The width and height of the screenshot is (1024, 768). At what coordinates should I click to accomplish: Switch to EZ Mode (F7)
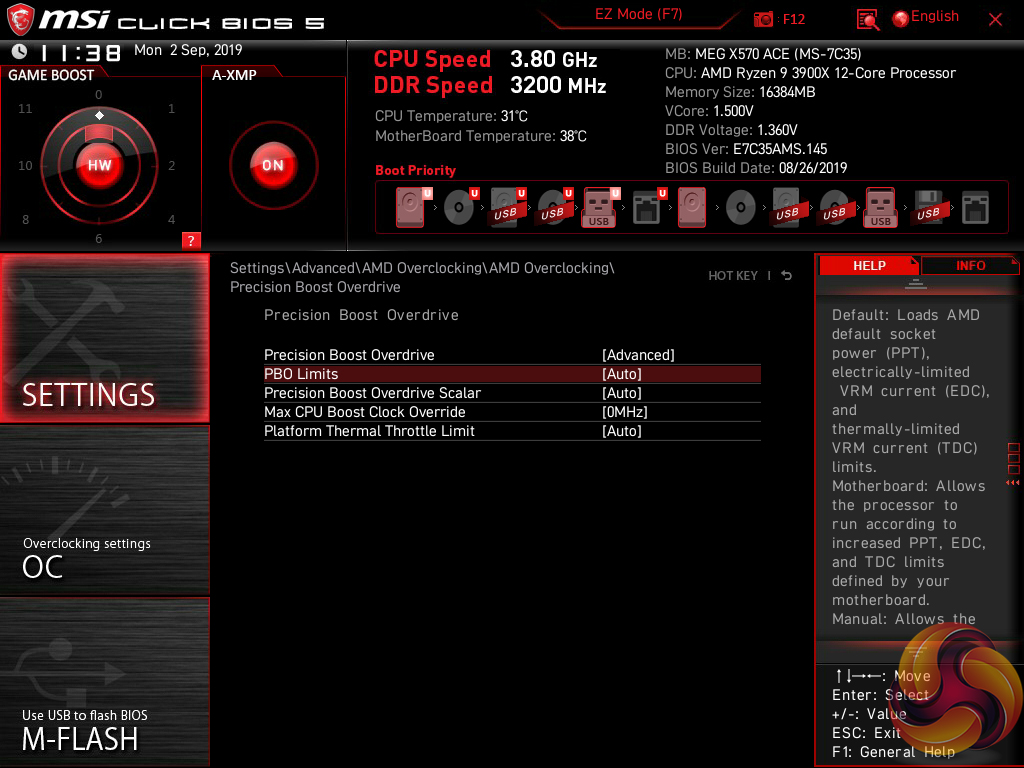(638, 14)
